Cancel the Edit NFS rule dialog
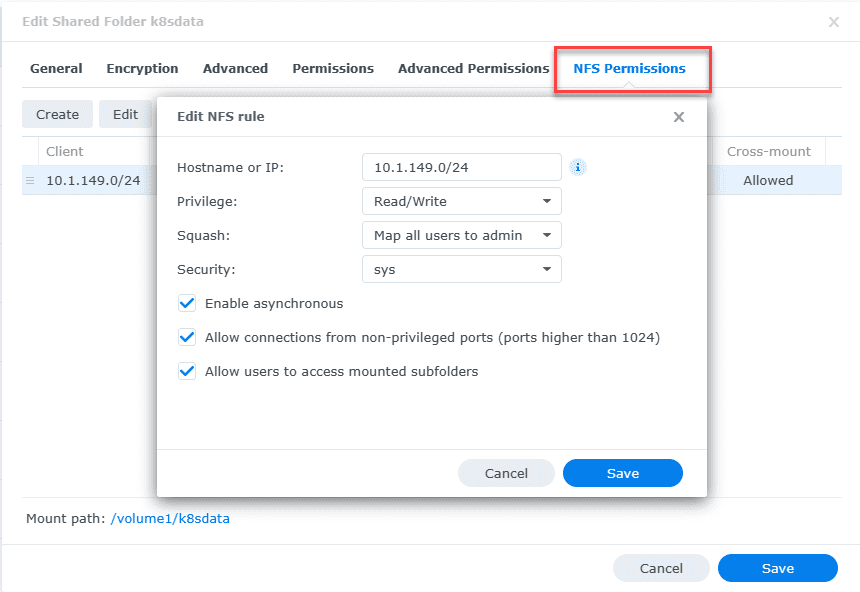This screenshot has height=592, width=860. click(506, 473)
